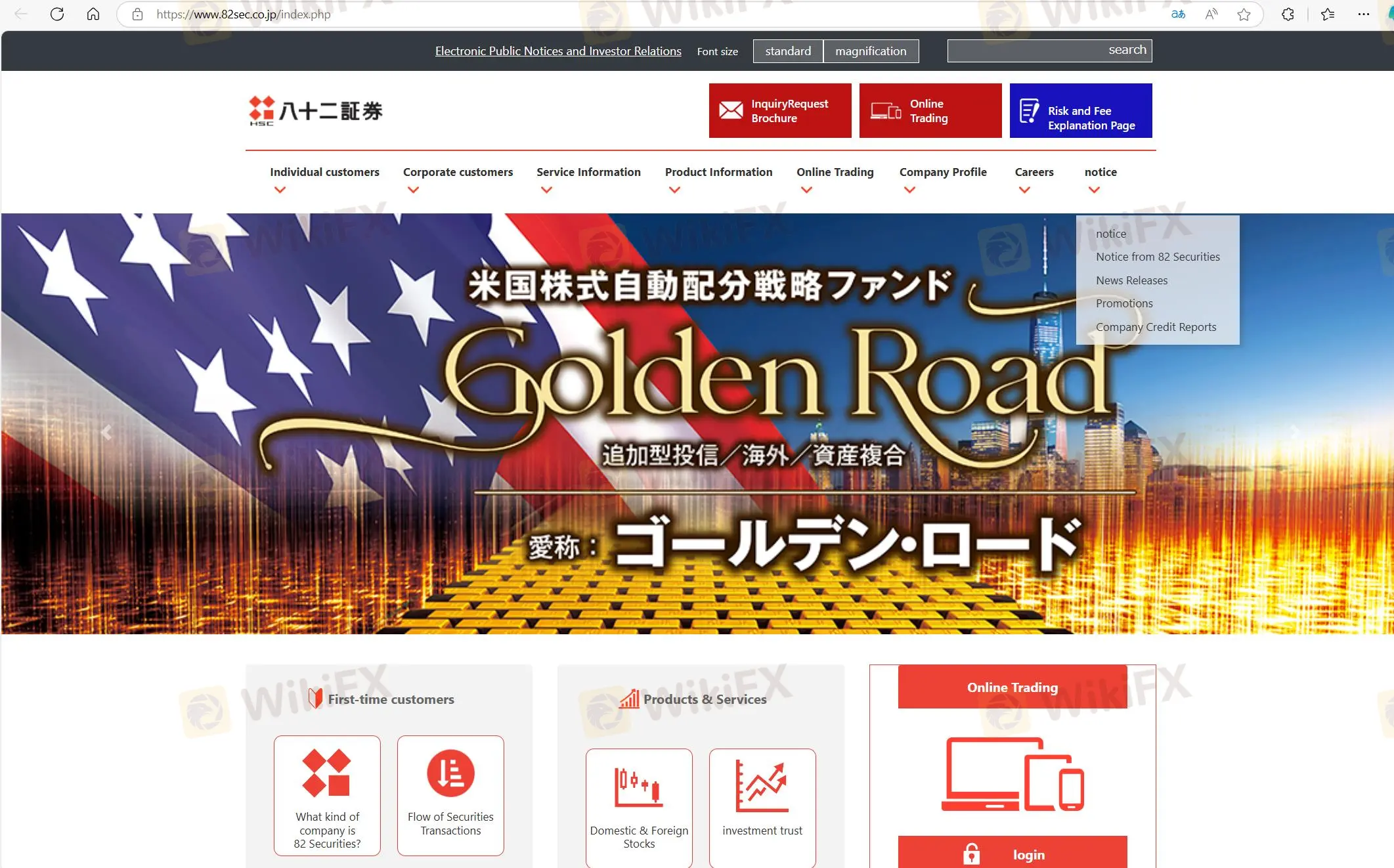Image resolution: width=1394 pixels, height=868 pixels.
Task: Show previous banner slide arrow
Action: pyautogui.click(x=106, y=432)
